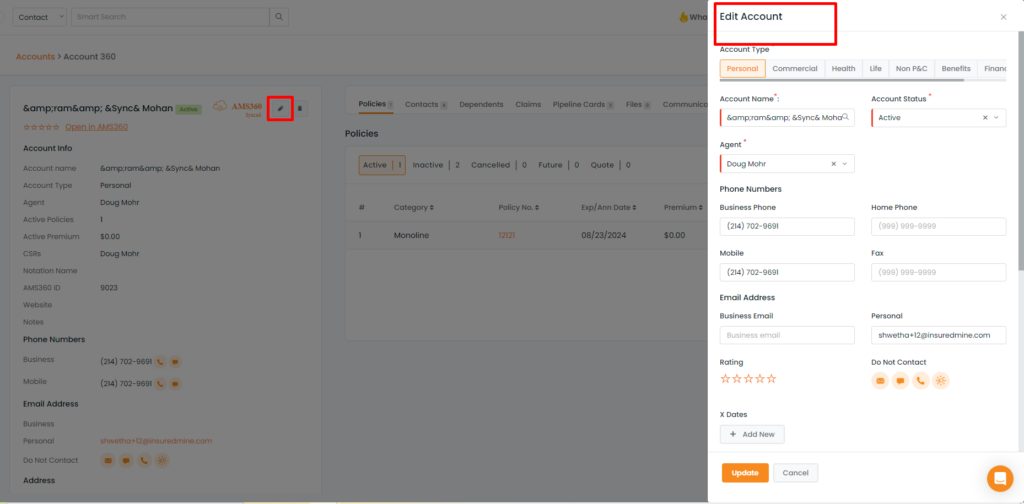Switch to the Policies tab

click(x=376, y=104)
